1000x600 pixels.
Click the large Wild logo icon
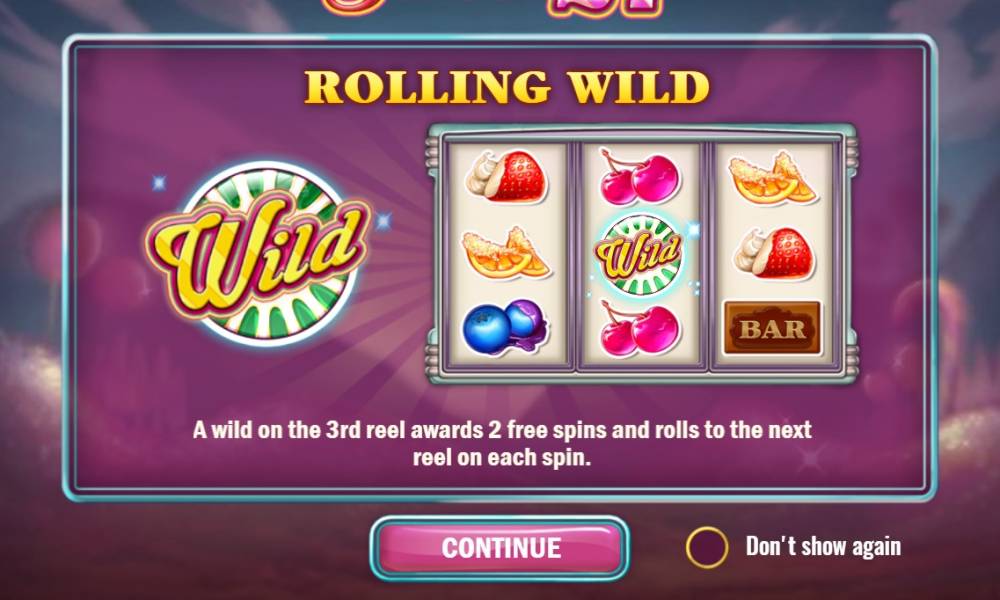tap(258, 252)
